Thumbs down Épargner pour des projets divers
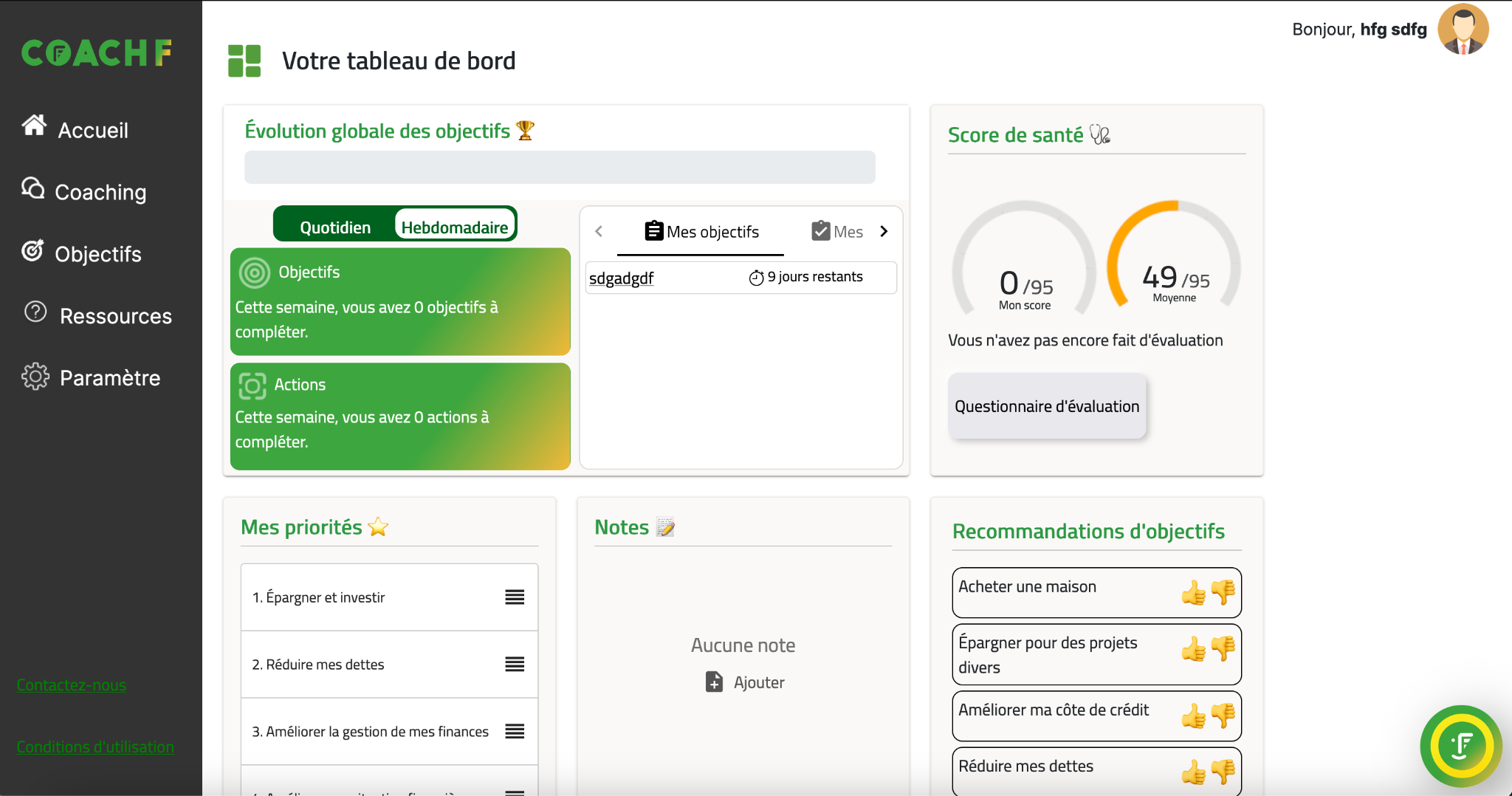 coord(1223,648)
